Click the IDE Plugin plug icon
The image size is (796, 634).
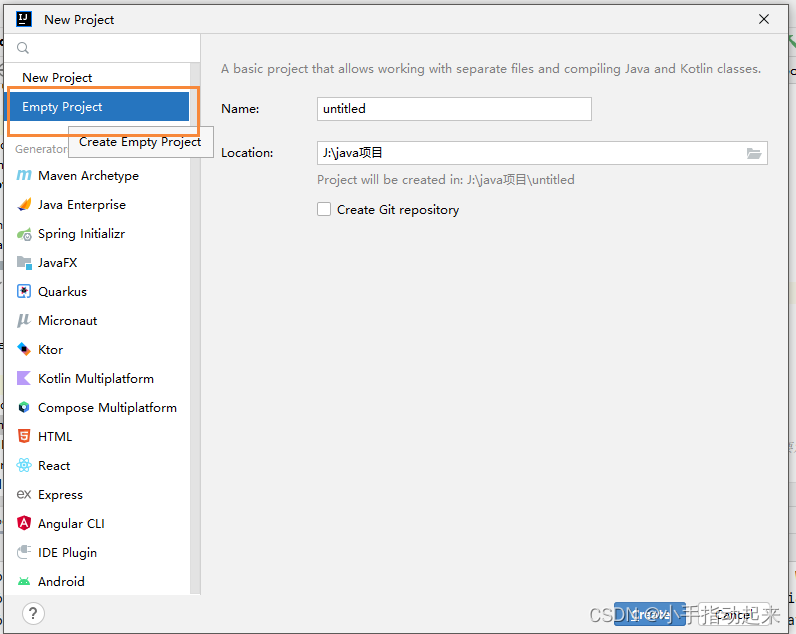(x=24, y=552)
